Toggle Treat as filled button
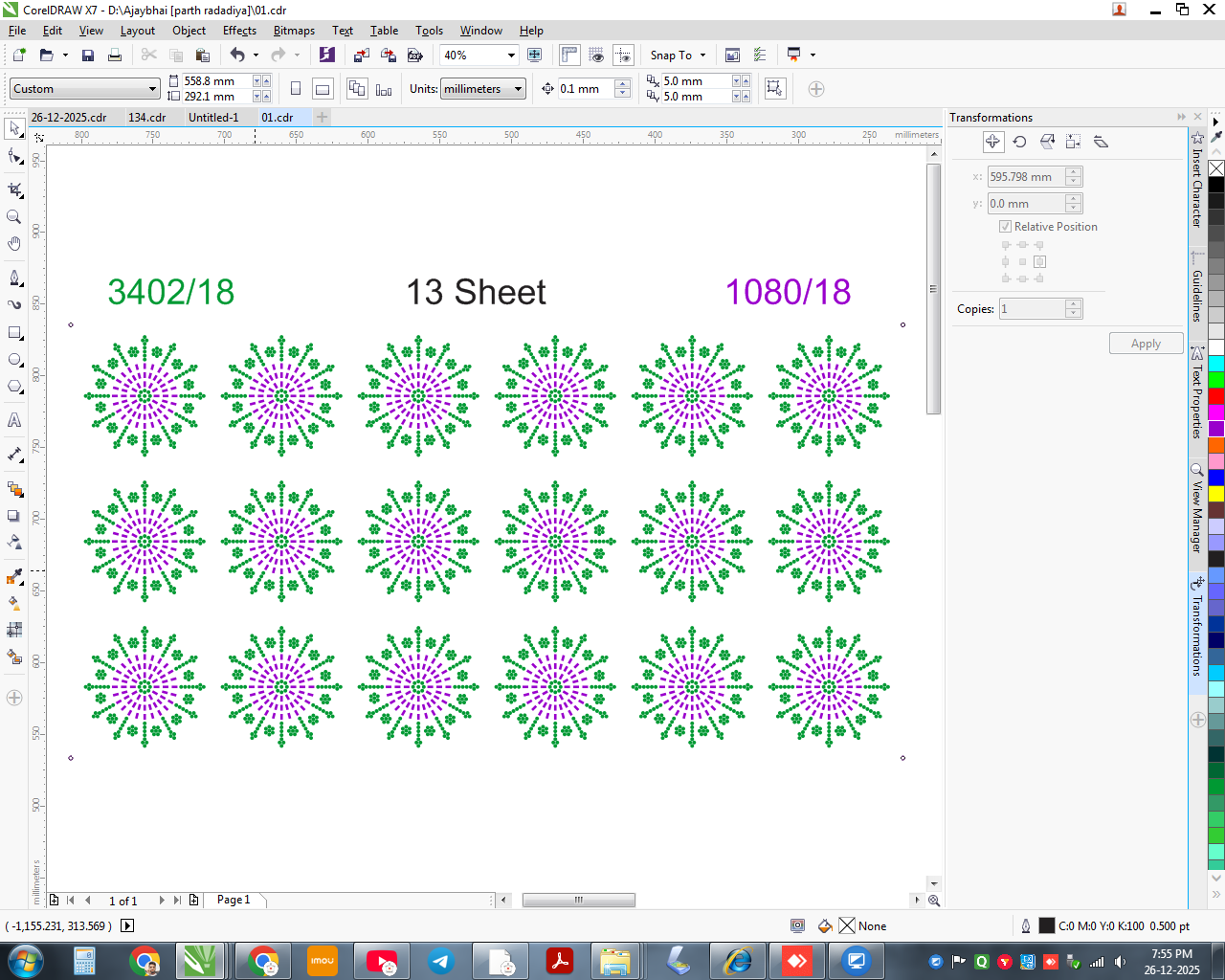 point(775,89)
